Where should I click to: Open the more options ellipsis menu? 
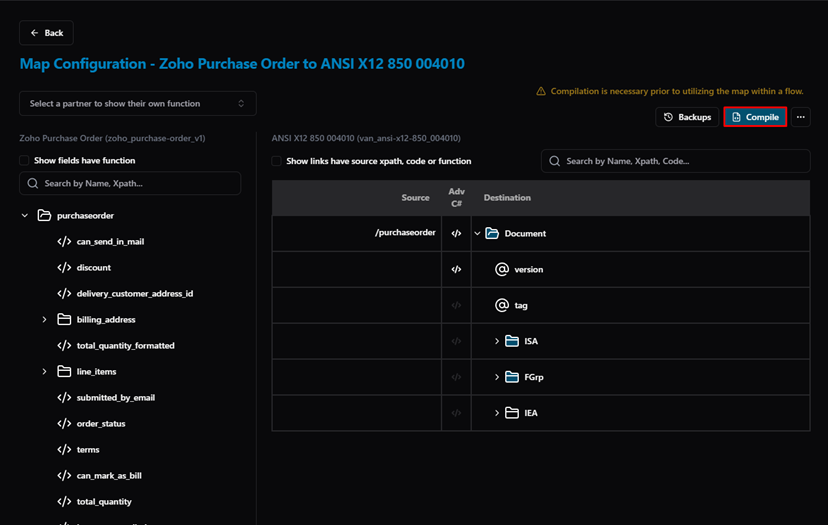coord(801,117)
